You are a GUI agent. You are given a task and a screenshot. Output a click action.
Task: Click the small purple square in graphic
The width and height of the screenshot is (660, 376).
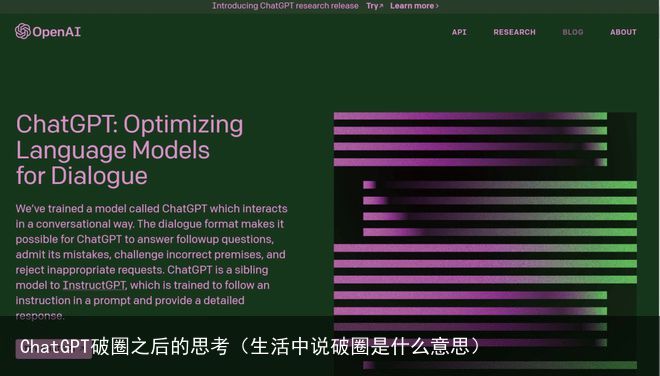pos(369,185)
